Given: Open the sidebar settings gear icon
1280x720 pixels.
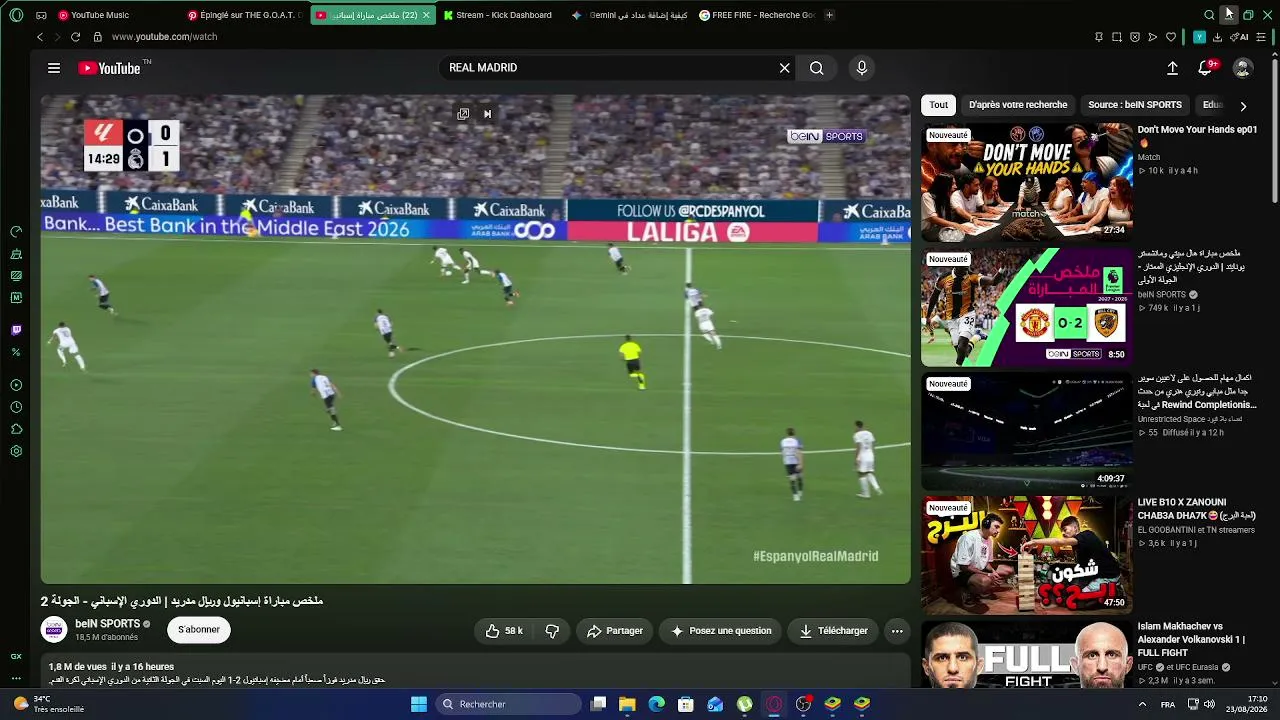Looking at the screenshot, I should coord(16,451).
